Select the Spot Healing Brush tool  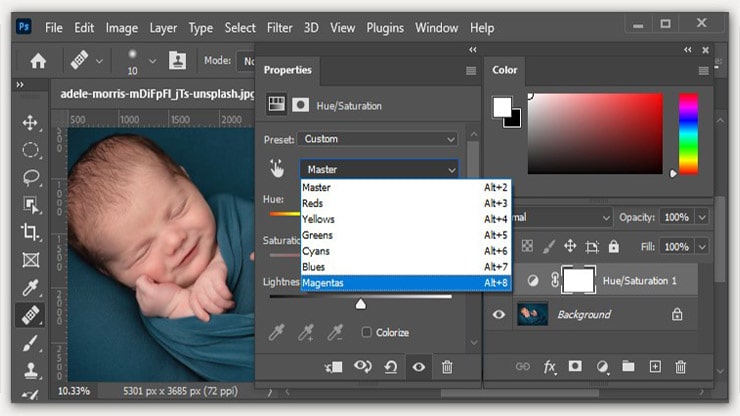pos(30,315)
